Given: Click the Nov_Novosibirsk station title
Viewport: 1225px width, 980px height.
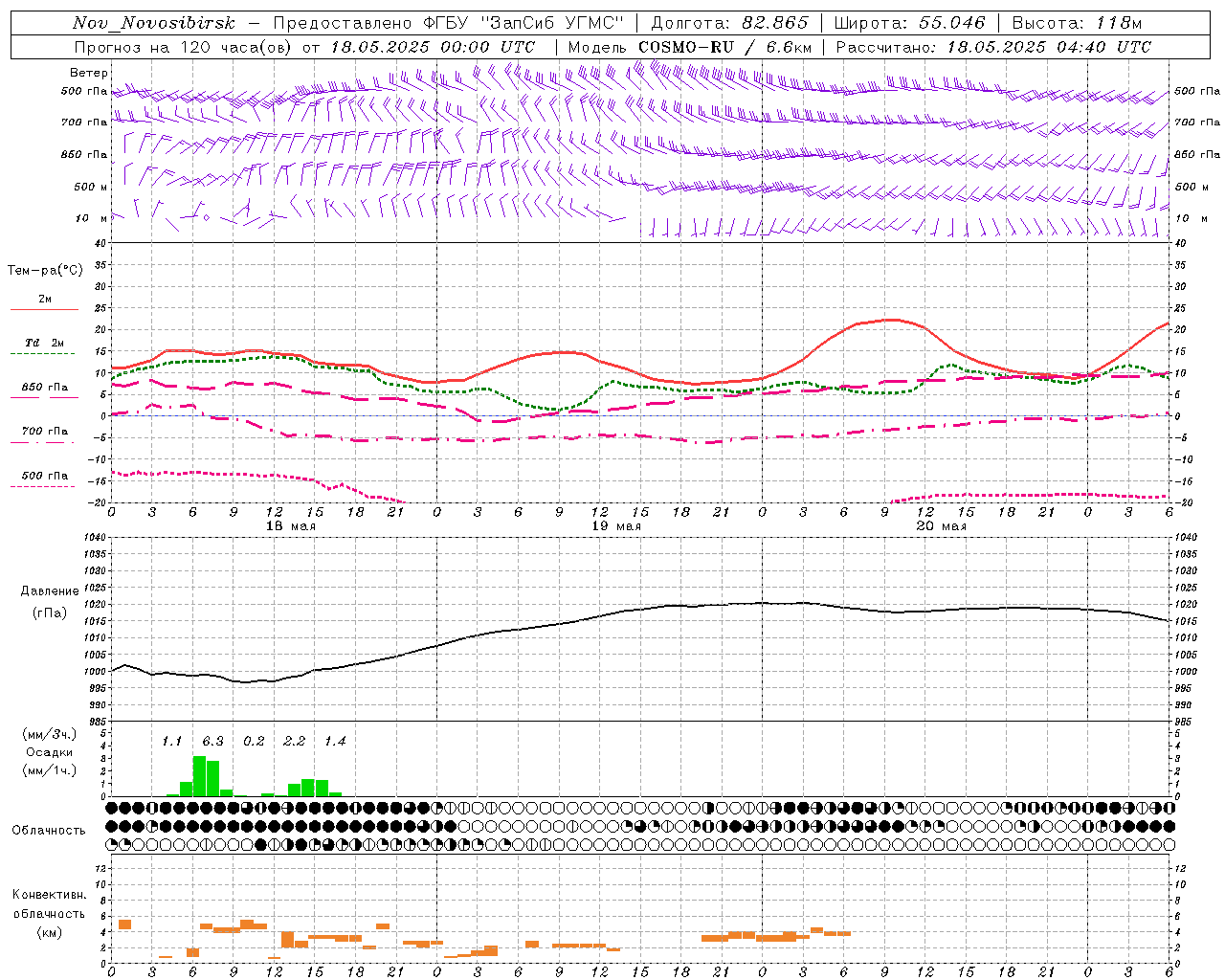Looking at the screenshot, I should click(154, 23).
